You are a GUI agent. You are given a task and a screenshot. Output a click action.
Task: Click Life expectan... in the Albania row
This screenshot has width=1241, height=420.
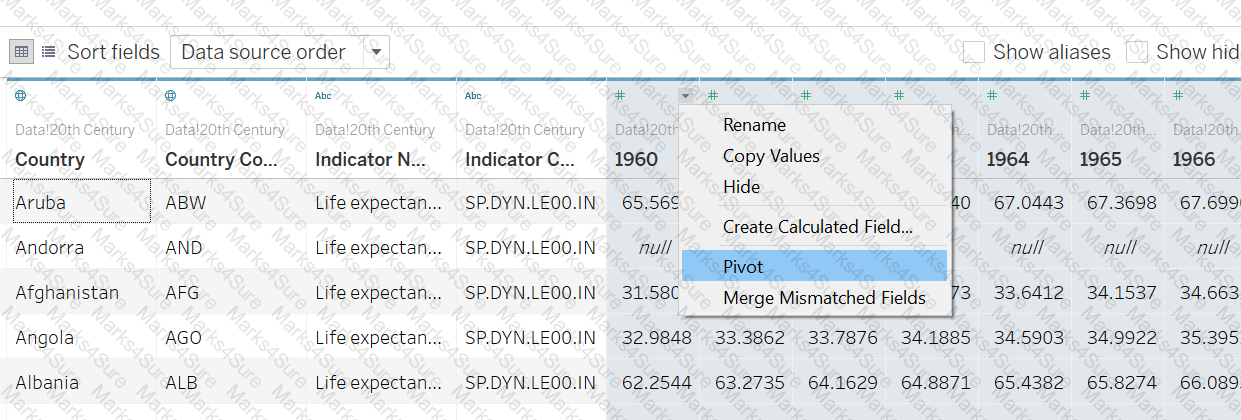pyautogui.click(x=382, y=382)
